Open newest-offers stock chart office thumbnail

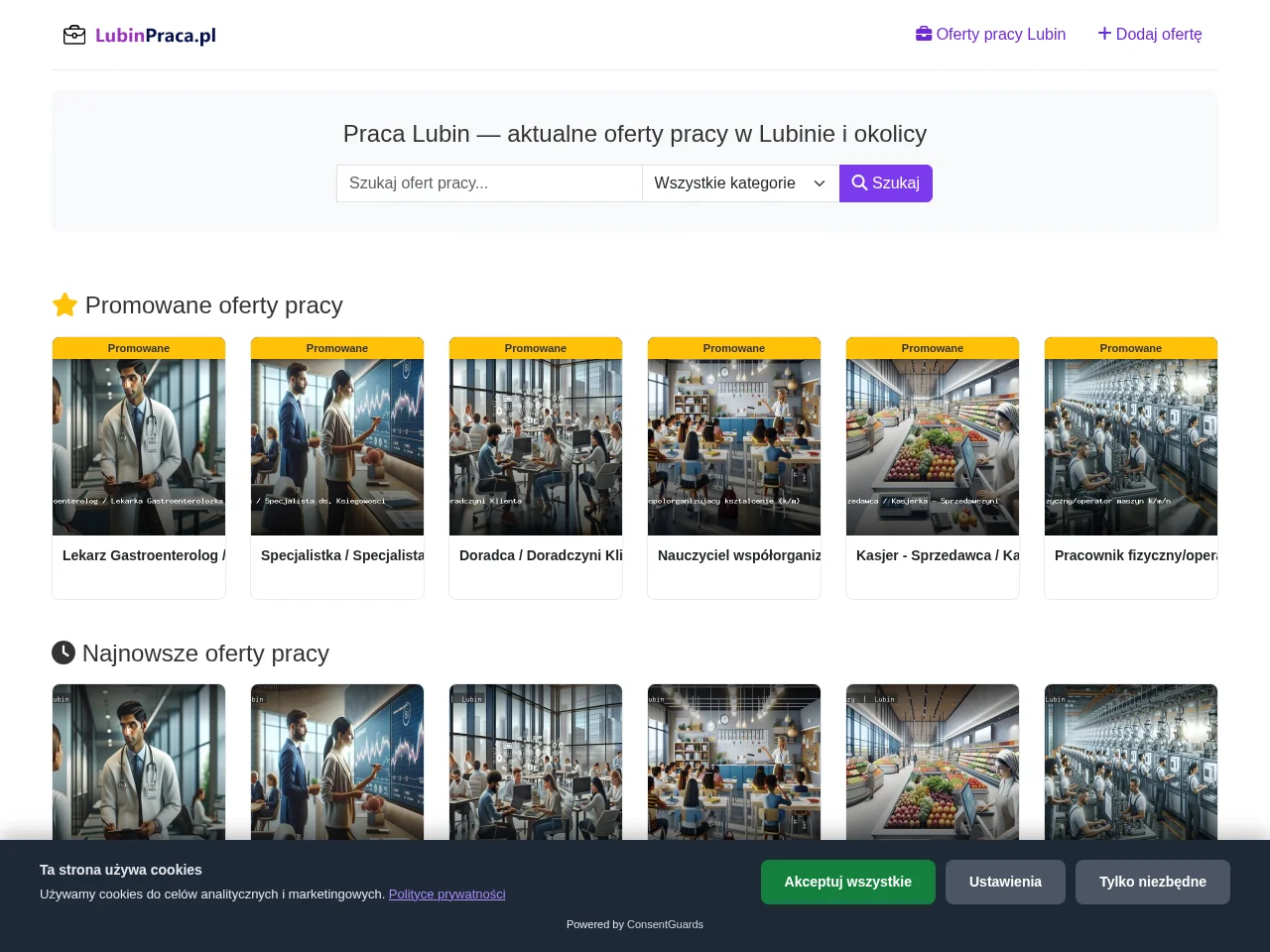point(337,762)
